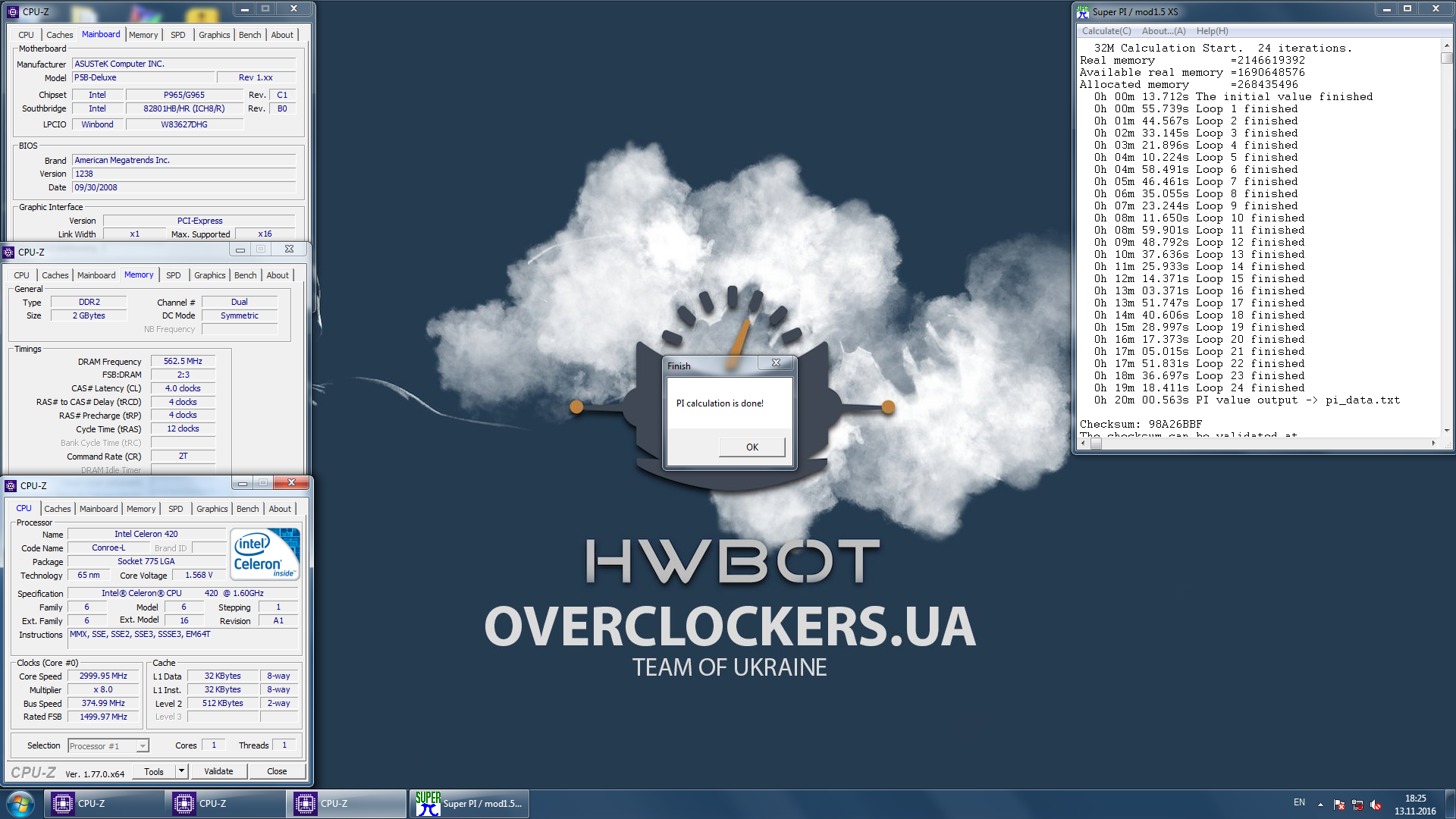1456x819 pixels.
Task: Open SPD tab in top CPU-Z window
Action: pyautogui.click(x=177, y=35)
